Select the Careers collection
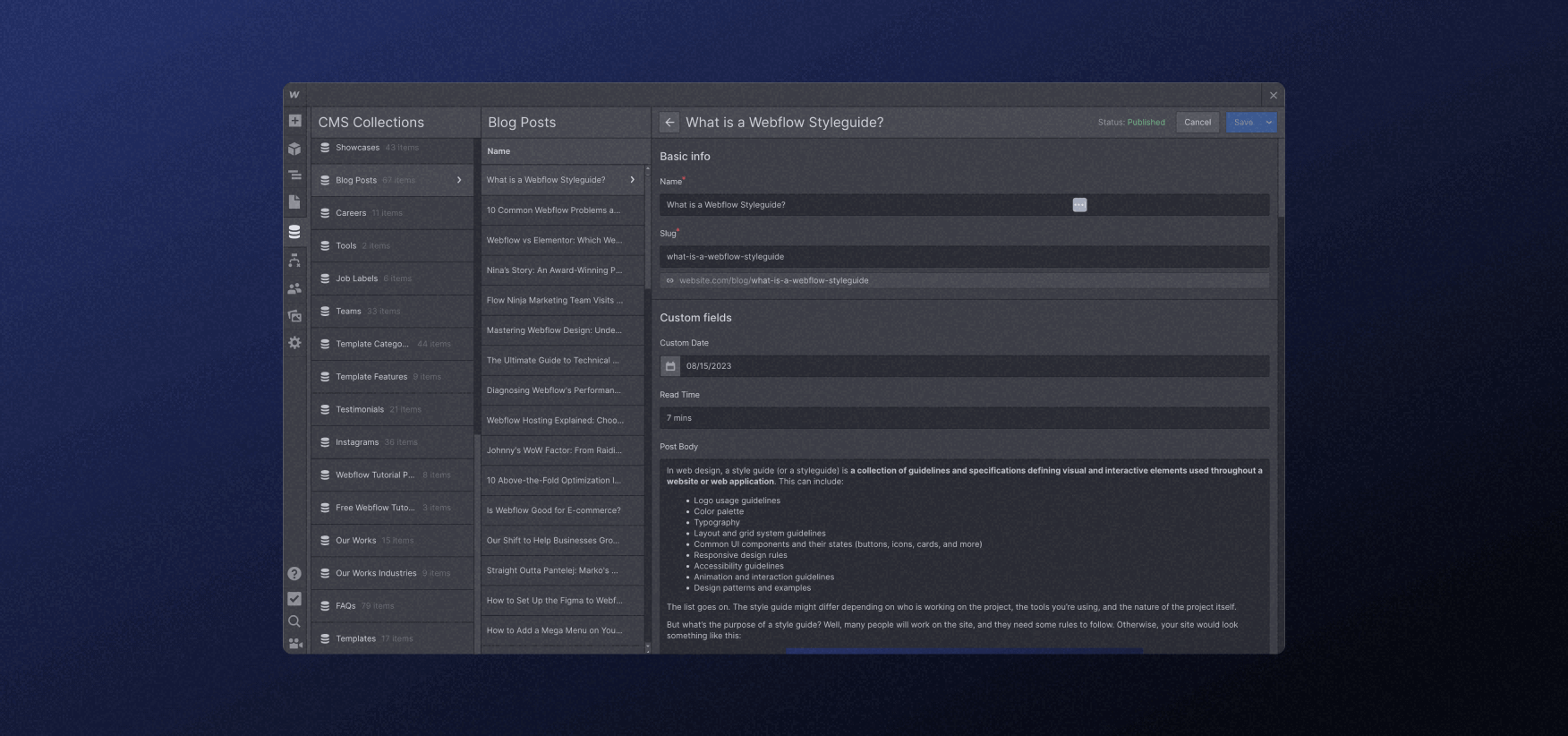The width and height of the screenshot is (1568, 736). [351, 213]
